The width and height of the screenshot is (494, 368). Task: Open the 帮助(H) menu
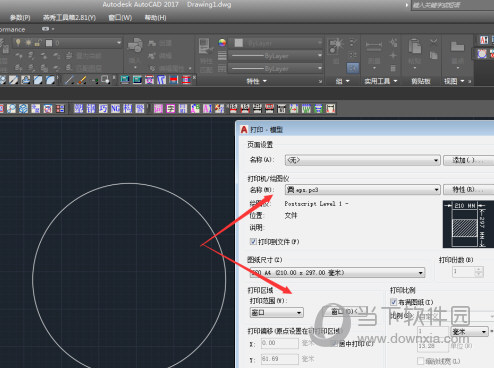(155, 18)
